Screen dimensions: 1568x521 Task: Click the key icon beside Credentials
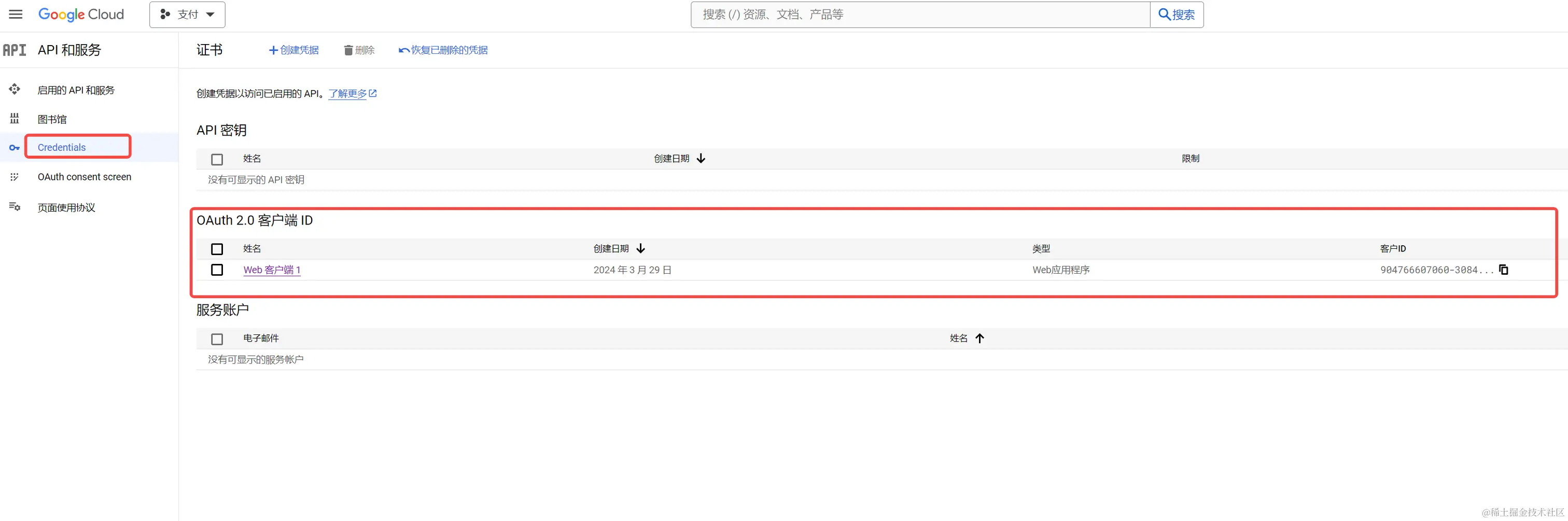pos(15,148)
